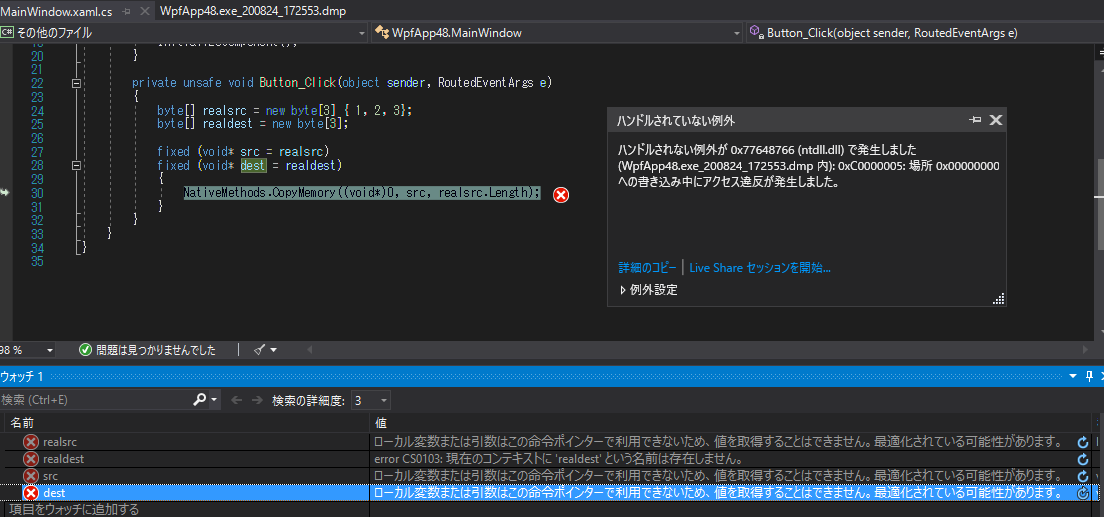The image size is (1104, 517).
Task: Click the highlighted dest variable on line 28
Action: [x=253, y=166]
